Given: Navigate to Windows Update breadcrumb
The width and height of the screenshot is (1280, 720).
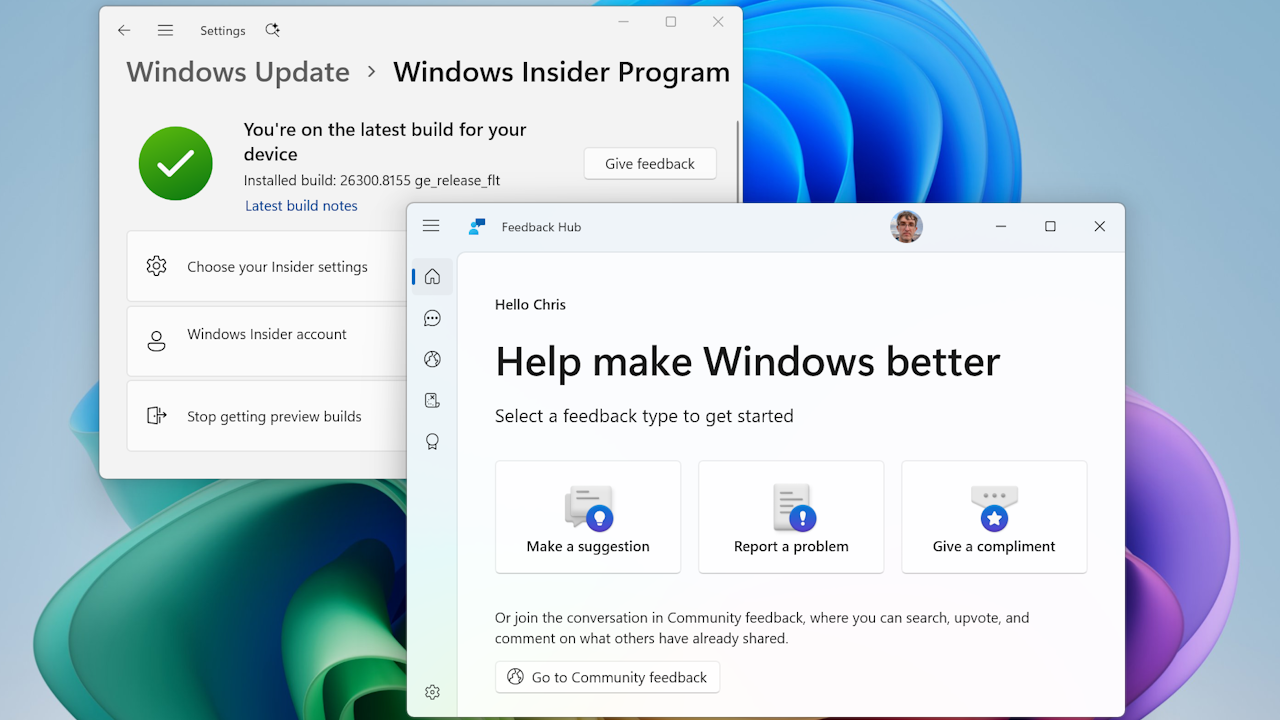Looking at the screenshot, I should click(x=238, y=72).
